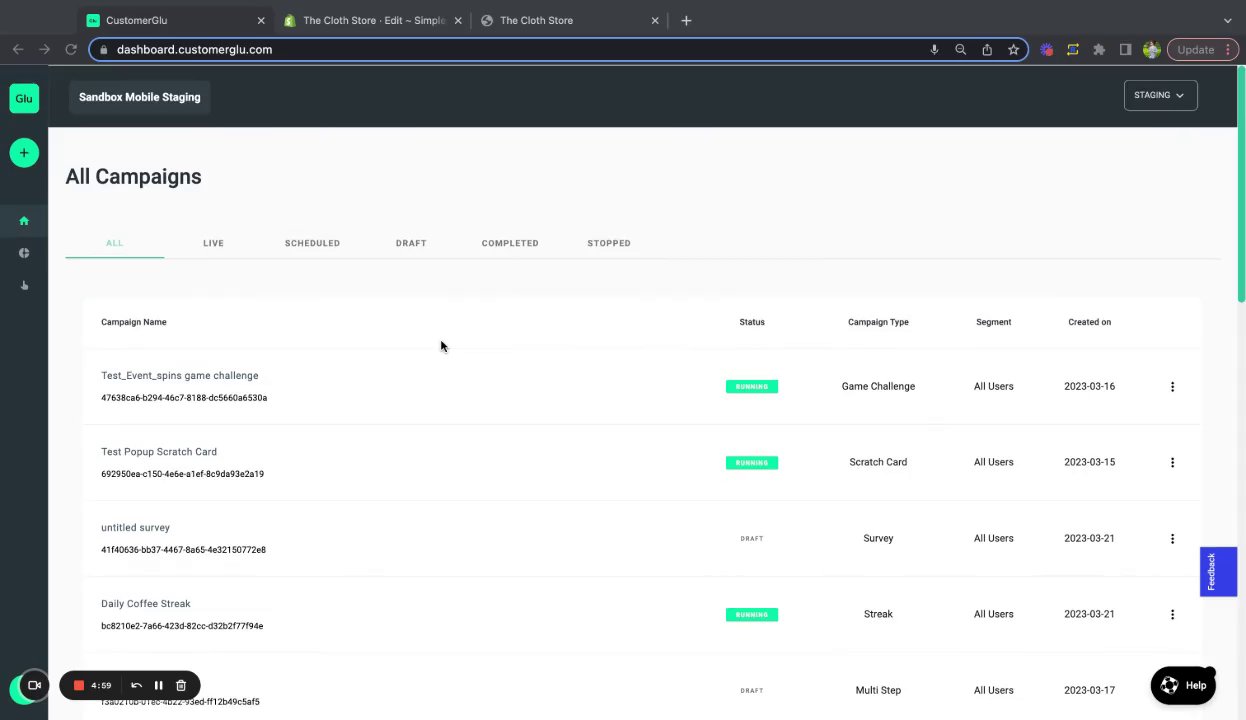Click the Segment column header
This screenshot has width=1246, height=720.
(x=994, y=322)
